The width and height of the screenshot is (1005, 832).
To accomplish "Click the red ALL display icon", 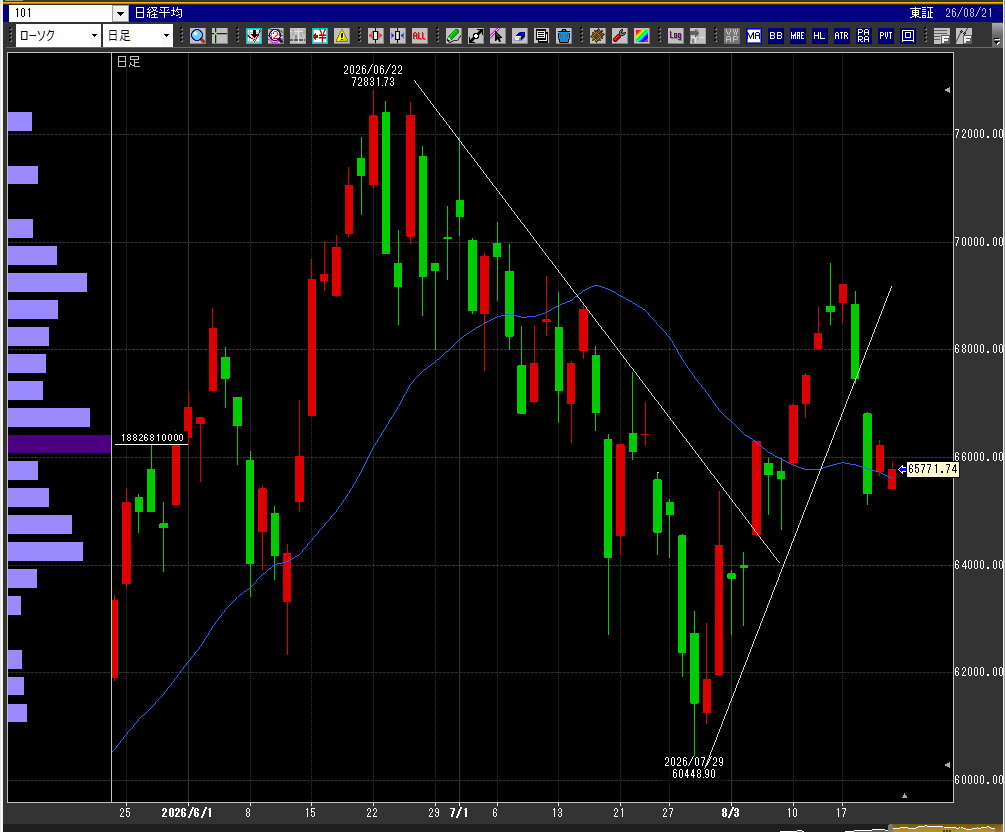I will pos(419,36).
